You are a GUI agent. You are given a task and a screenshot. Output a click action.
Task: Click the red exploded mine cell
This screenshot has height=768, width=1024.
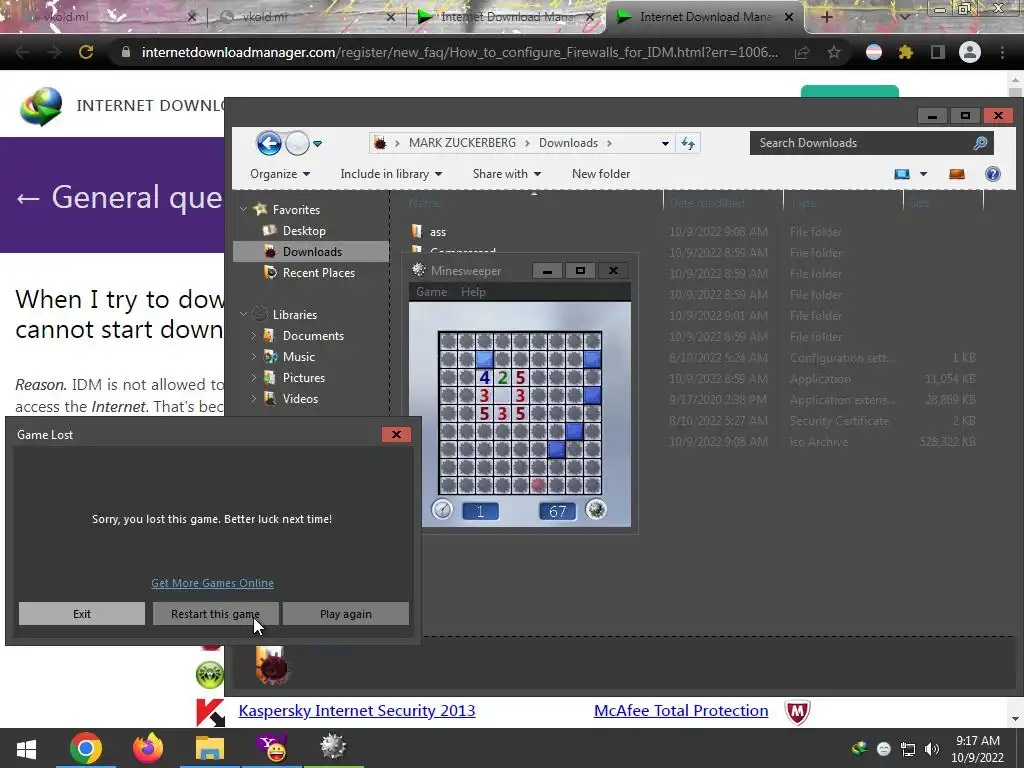pyautogui.click(x=538, y=485)
